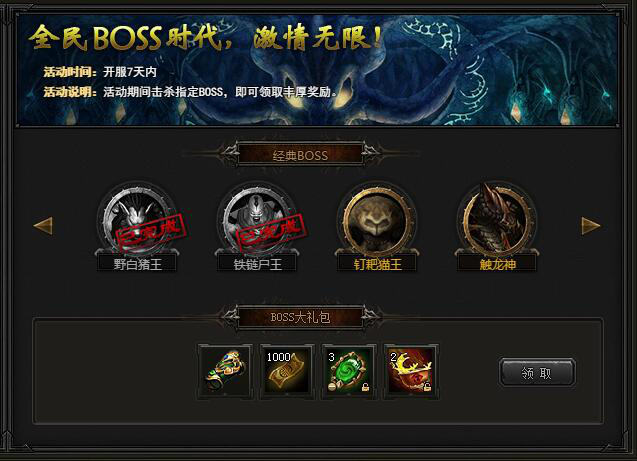
Task: Click the BOSS大礼包 section header
Action: [300, 317]
